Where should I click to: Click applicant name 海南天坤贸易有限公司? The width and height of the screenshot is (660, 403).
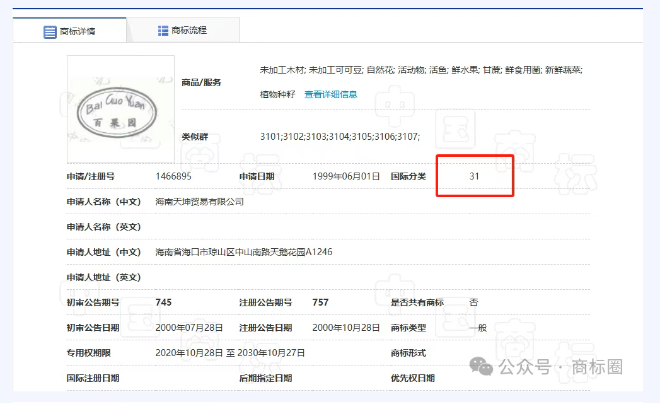[200, 201]
